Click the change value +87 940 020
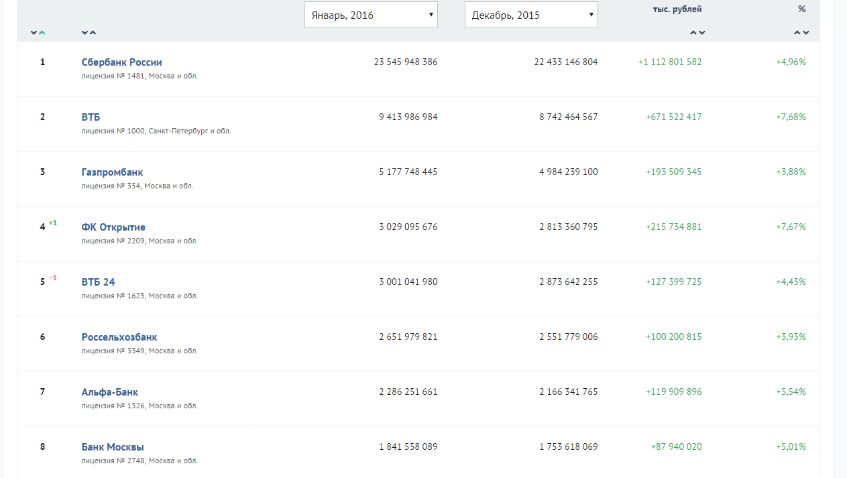847x478 pixels. [676, 447]
